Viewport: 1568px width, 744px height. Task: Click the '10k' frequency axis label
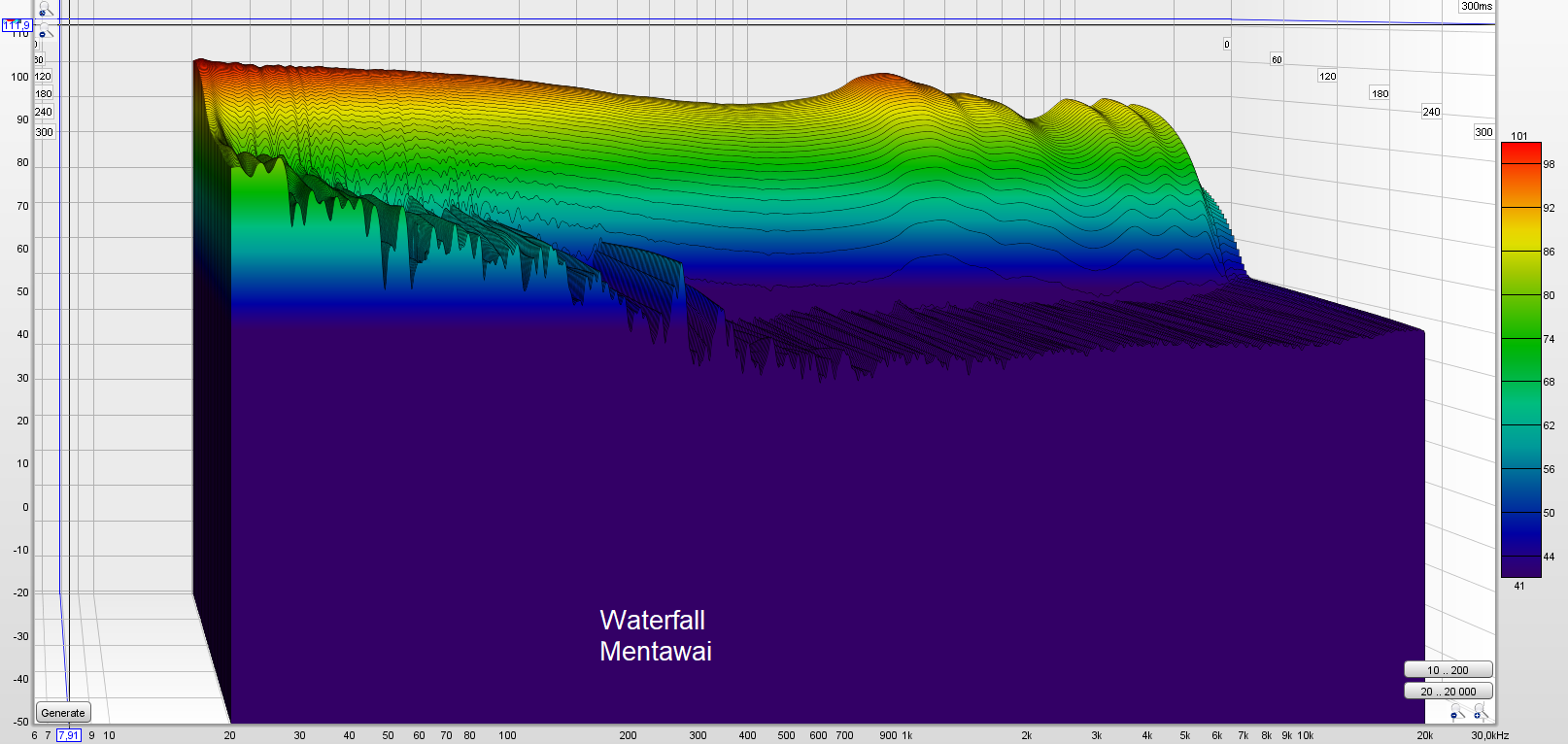coord(1306,735)
